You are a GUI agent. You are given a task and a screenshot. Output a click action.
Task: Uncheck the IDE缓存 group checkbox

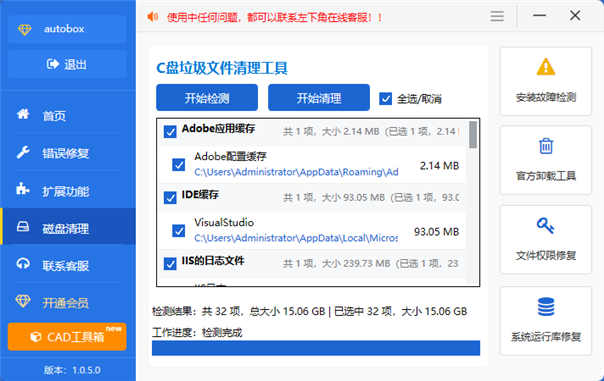tap(170, 198)
